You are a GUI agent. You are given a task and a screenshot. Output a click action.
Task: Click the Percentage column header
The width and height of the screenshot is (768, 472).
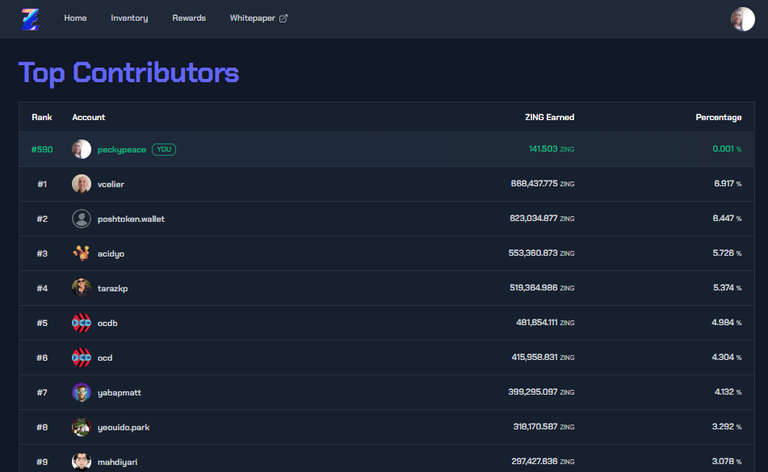(x=719, y=117)
